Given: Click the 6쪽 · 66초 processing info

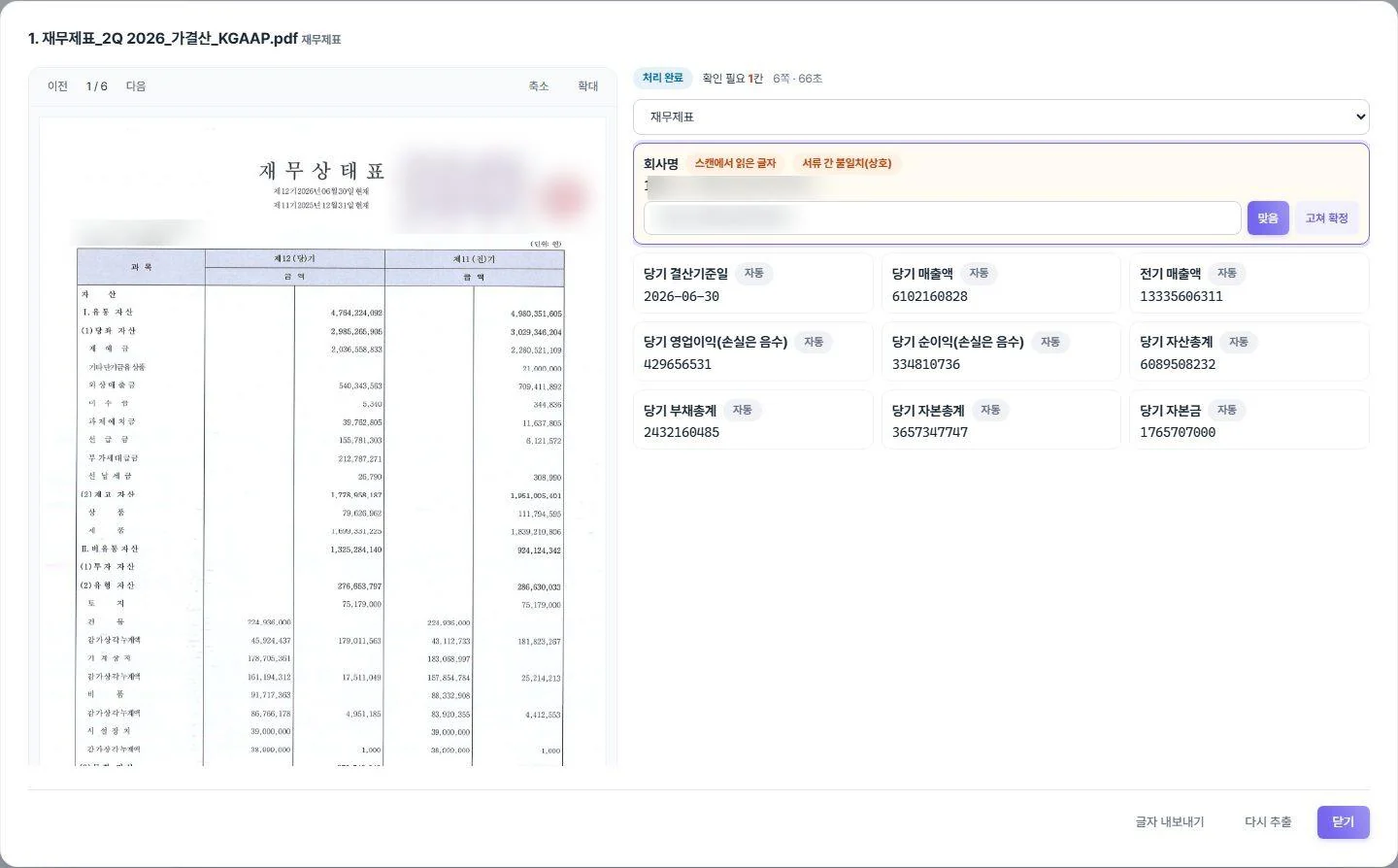Looking at the screenshot, I should tap(798, 79).
